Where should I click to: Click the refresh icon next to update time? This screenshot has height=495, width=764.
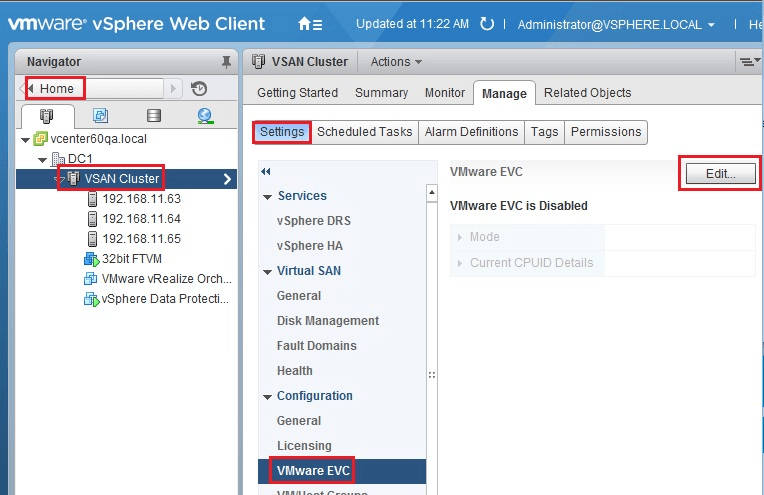pyautogui.click(x=487, y=24)
